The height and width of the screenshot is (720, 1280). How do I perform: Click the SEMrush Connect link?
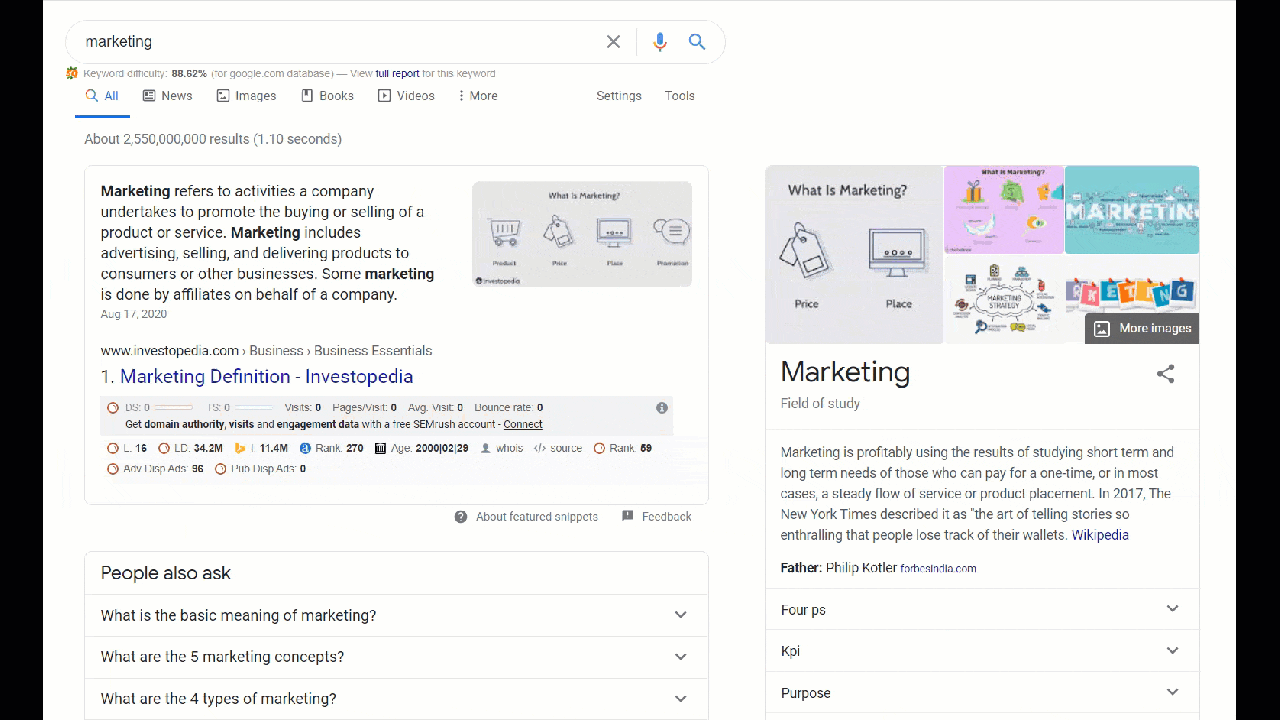coord(523,424)
